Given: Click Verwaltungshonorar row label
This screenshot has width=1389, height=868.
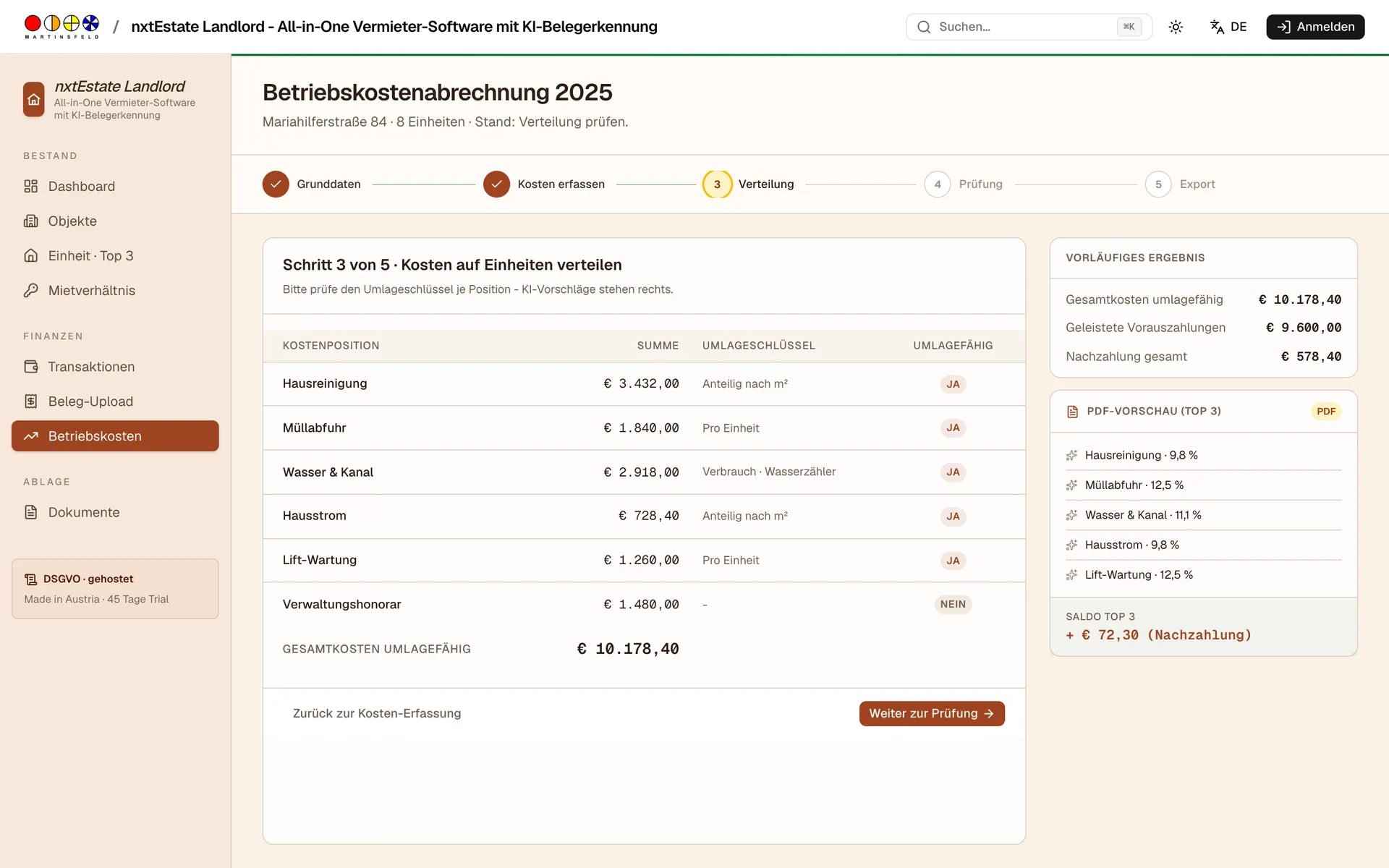Looking at the screenshot, I should 341,604.
